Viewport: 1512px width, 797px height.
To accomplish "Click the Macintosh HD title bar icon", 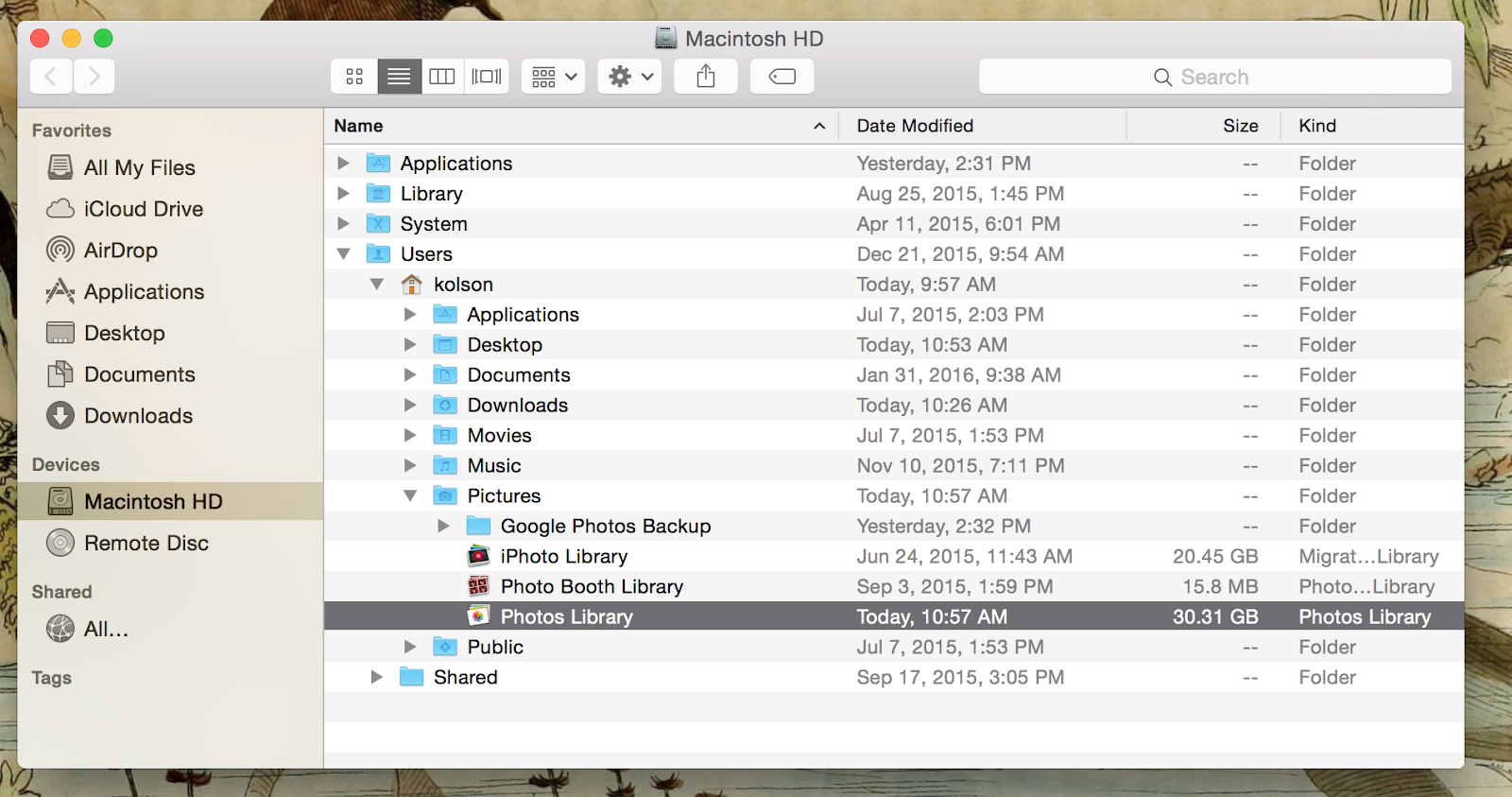I will (x=666, y=38).
